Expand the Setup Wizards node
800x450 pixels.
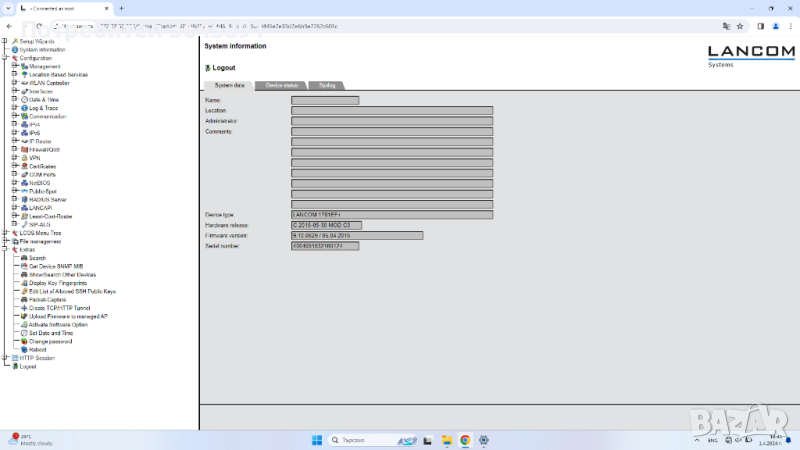(5, 41)
